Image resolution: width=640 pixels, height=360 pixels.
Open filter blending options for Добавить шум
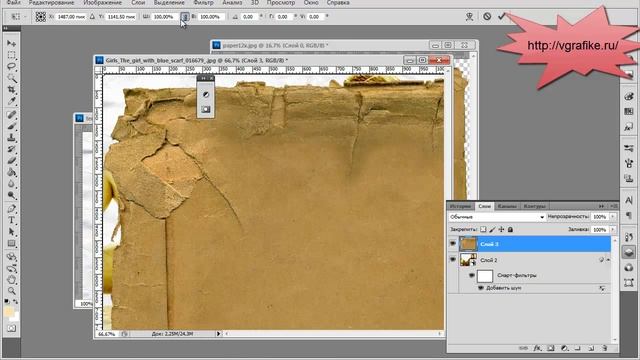(602, 288)
